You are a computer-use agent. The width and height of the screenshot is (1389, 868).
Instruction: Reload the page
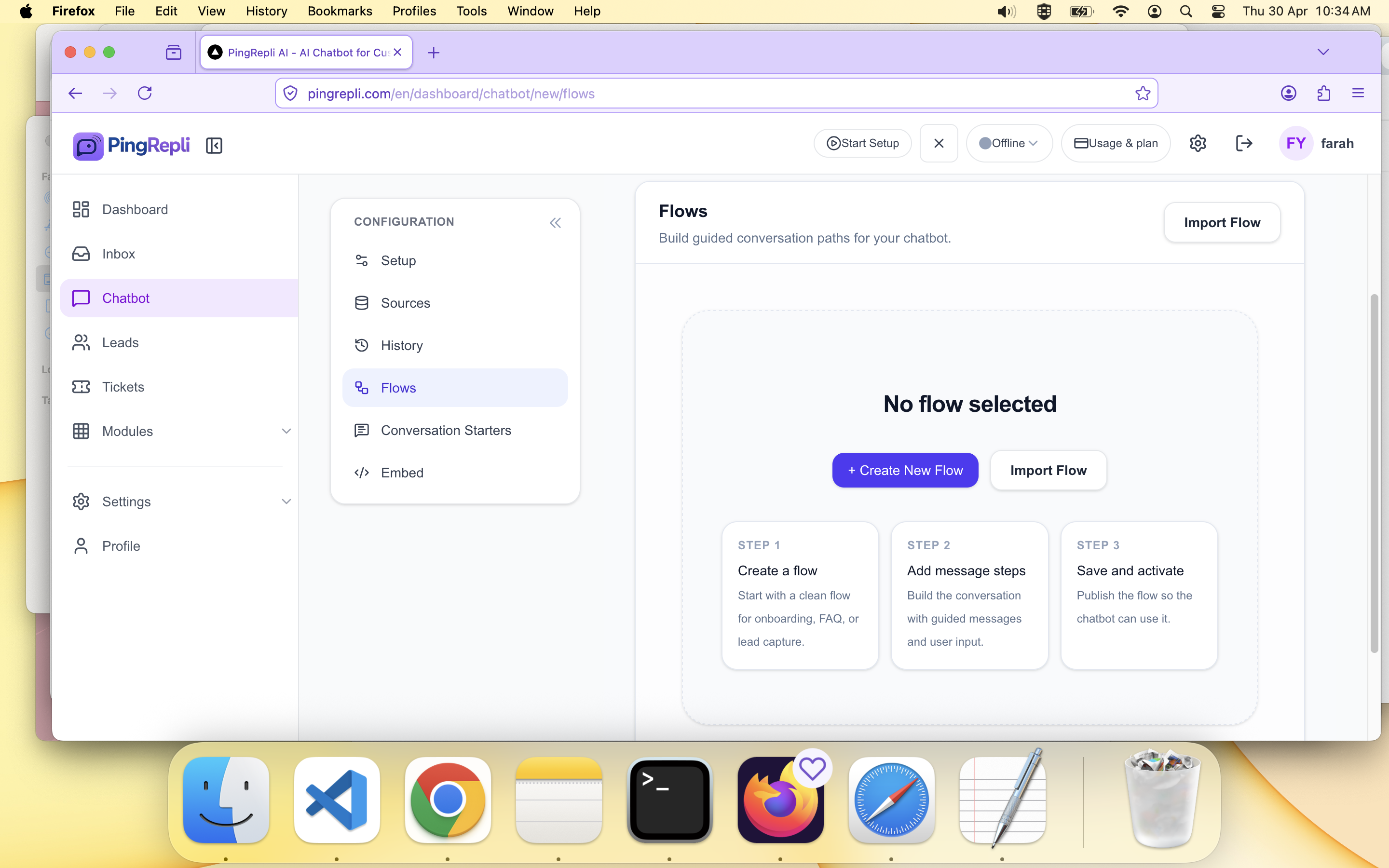coord(145,93)
